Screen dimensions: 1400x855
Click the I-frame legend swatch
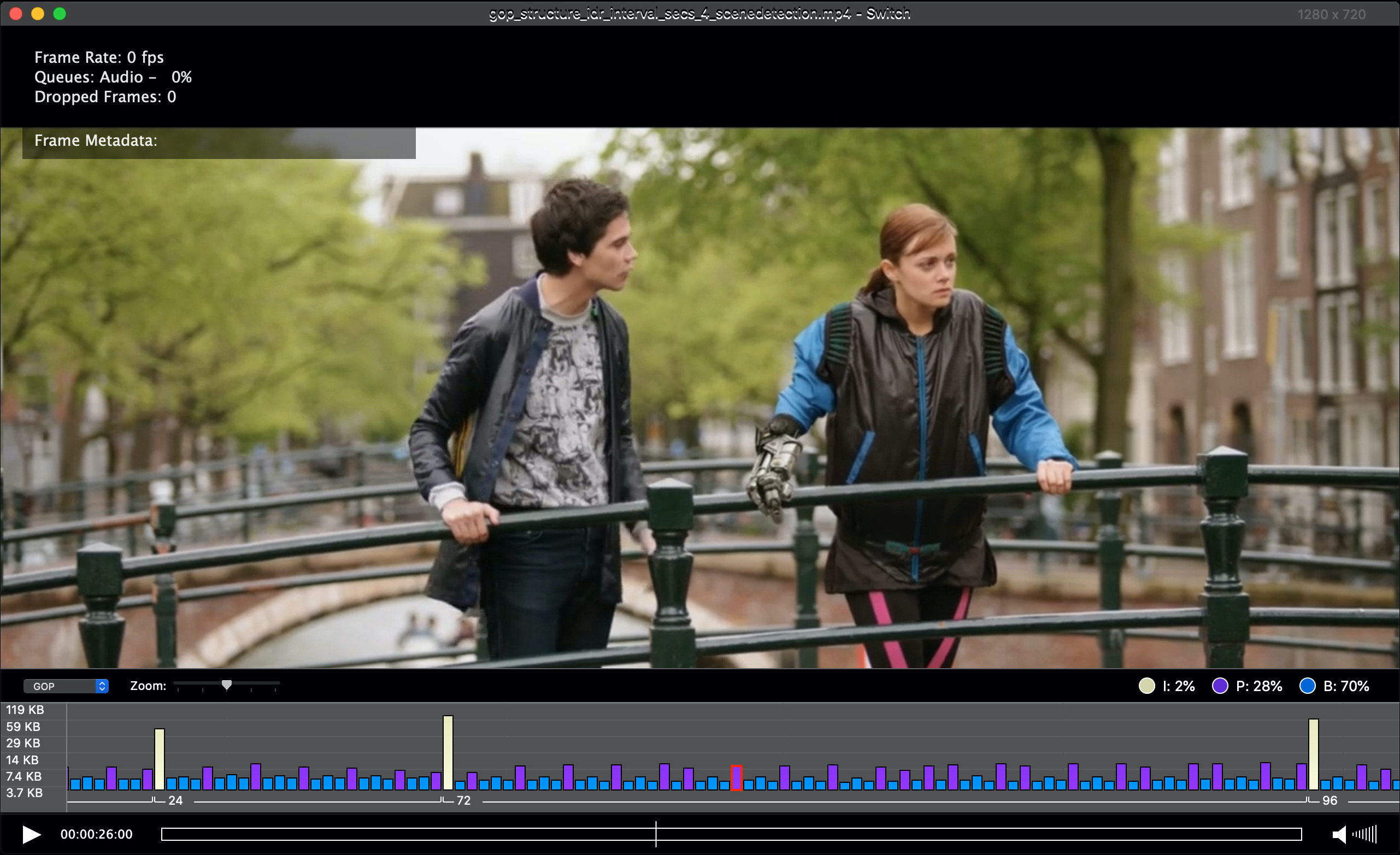(x=1147, y=686)
